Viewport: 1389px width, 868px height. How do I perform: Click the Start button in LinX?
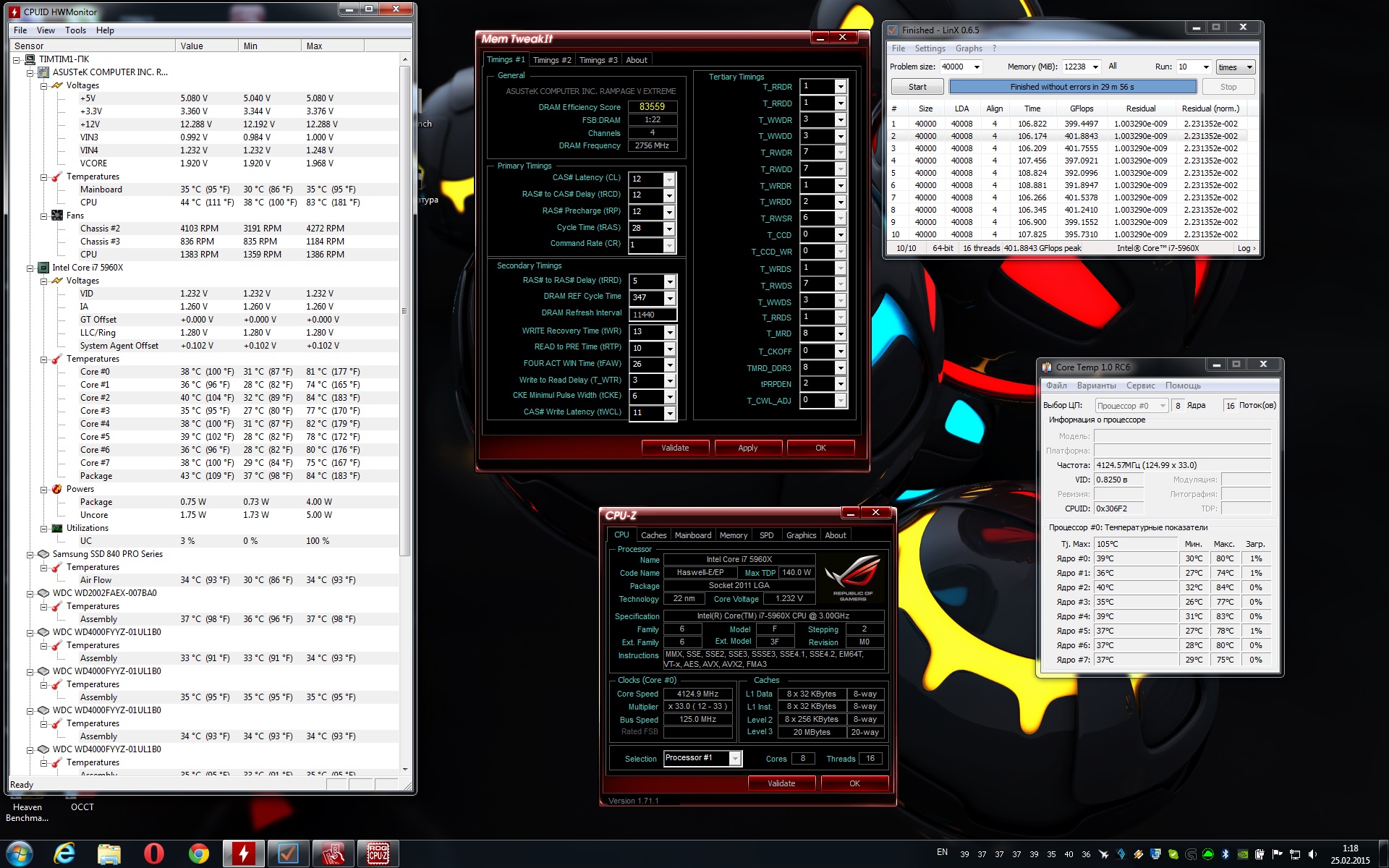[x=917, y=87]
